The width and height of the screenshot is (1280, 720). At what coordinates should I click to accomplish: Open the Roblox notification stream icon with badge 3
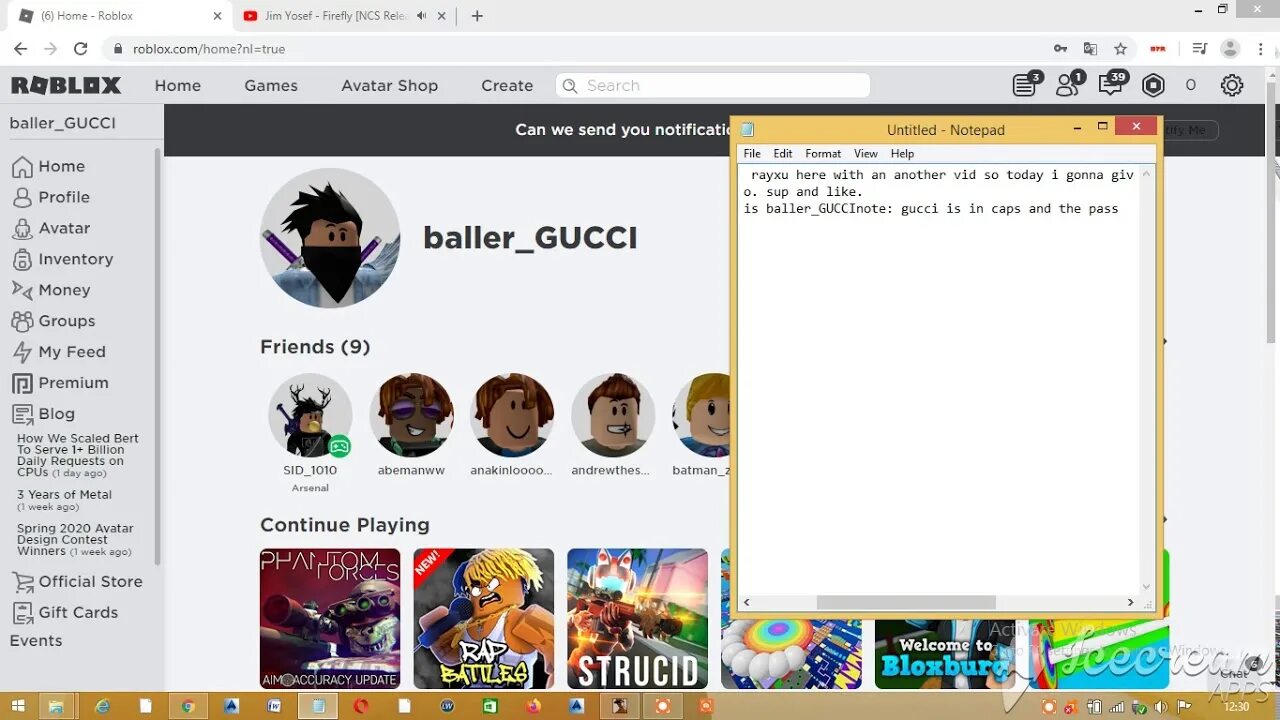[x=1026, y=84]
